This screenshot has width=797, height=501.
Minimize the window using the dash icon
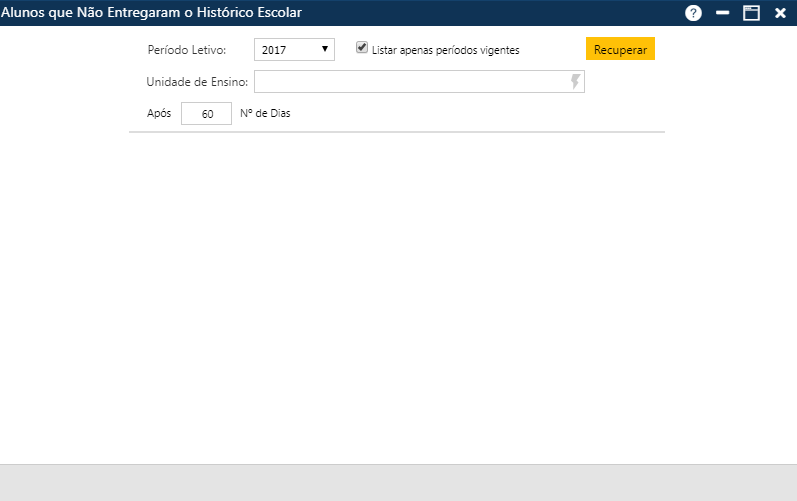coord(722,13)
